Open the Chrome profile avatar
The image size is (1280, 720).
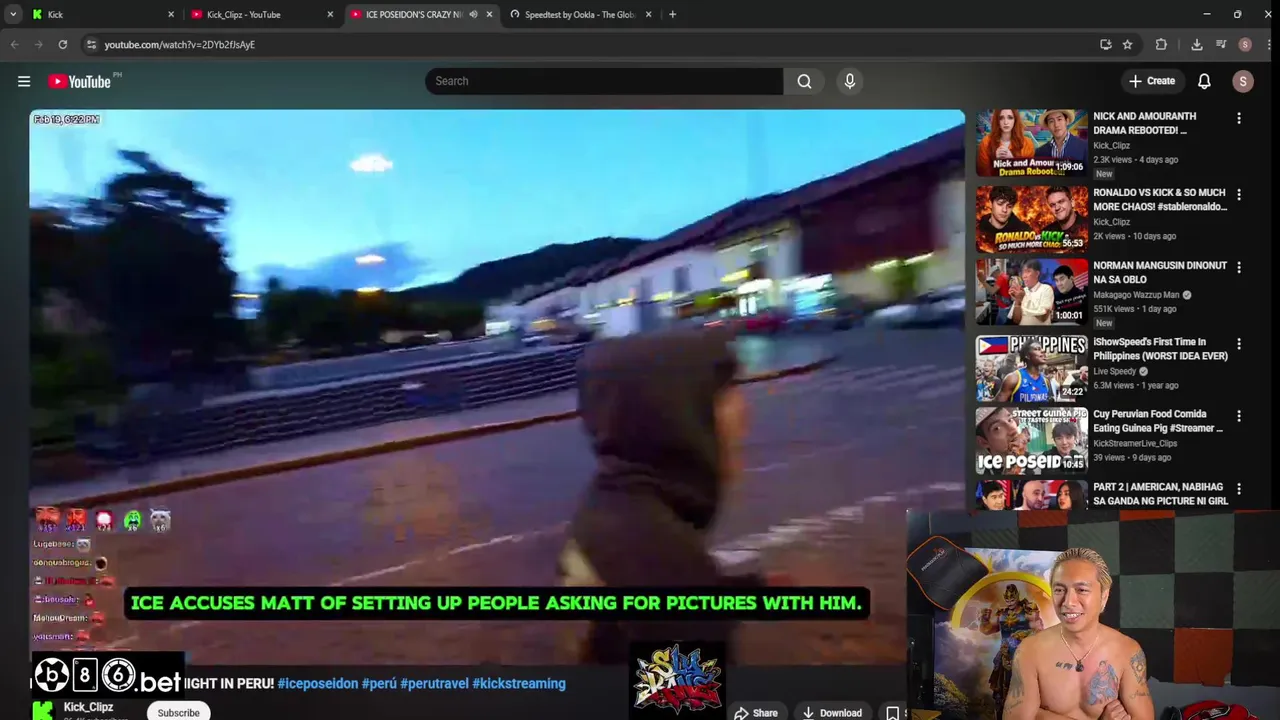pos(1244,44)
